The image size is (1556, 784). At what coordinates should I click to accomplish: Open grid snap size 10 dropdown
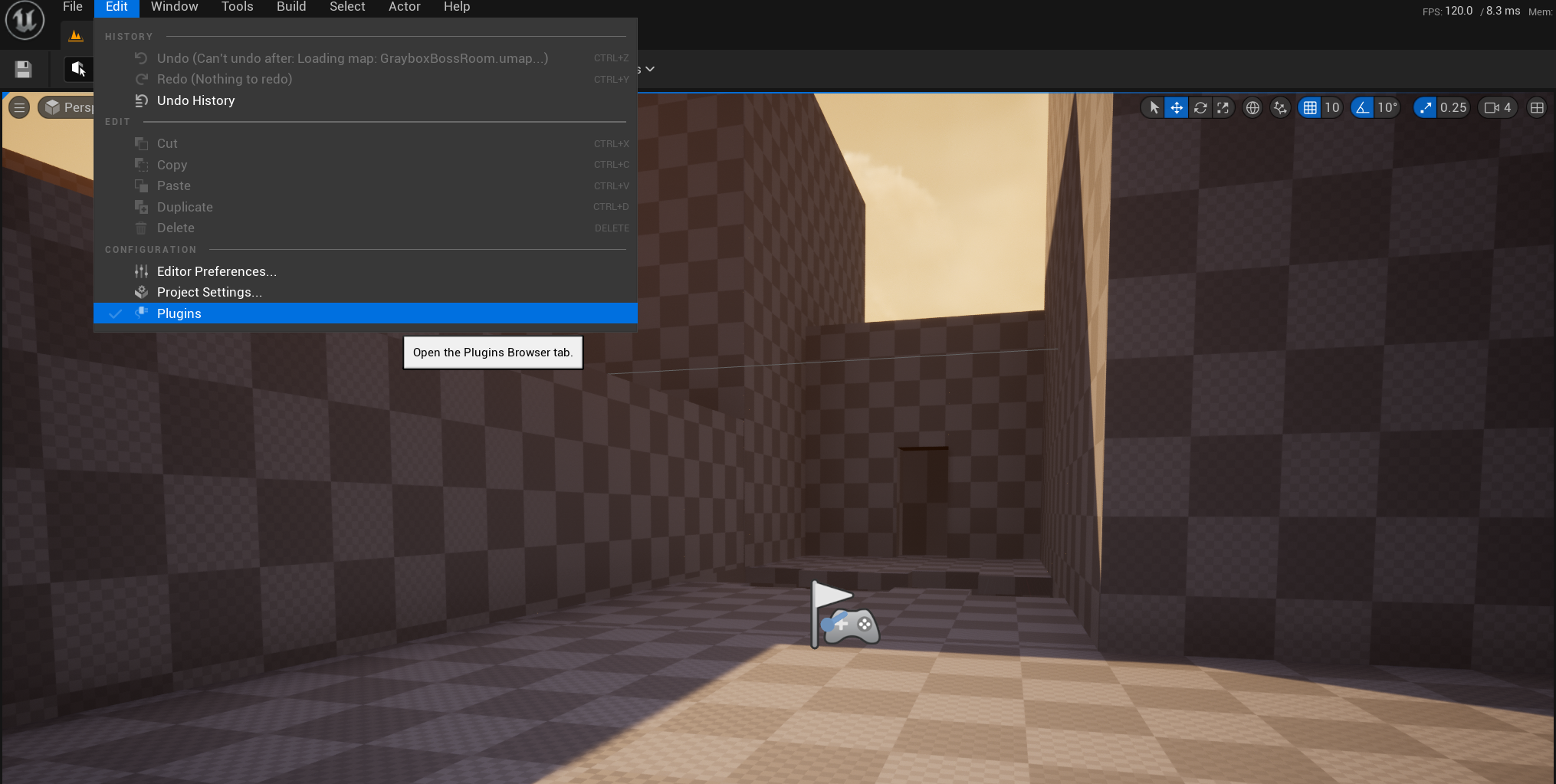(1332, 108)
